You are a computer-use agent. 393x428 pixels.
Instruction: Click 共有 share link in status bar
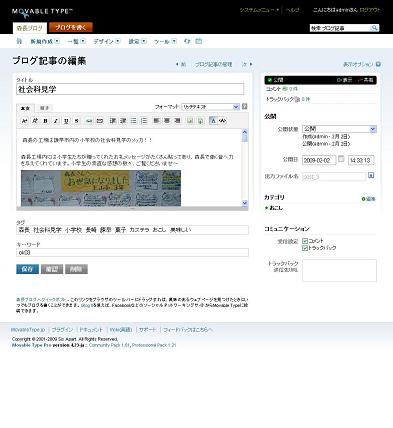pyautogui.click(x=366, y=80)
